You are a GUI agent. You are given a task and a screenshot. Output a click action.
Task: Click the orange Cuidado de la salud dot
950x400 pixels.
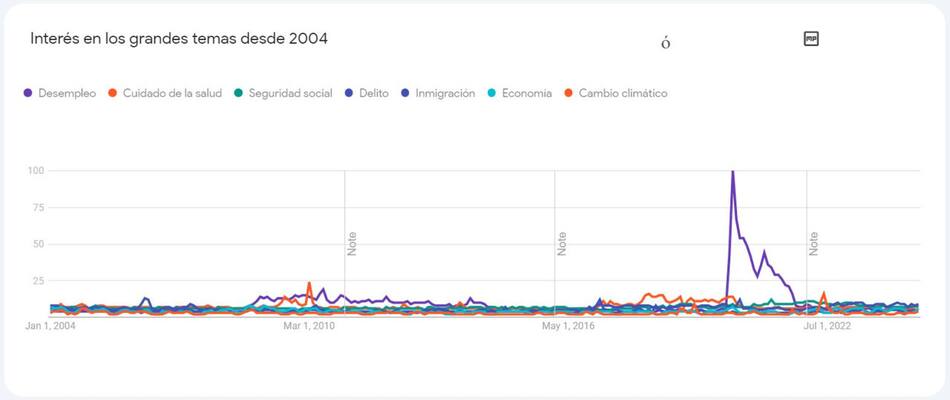[113, 94]
